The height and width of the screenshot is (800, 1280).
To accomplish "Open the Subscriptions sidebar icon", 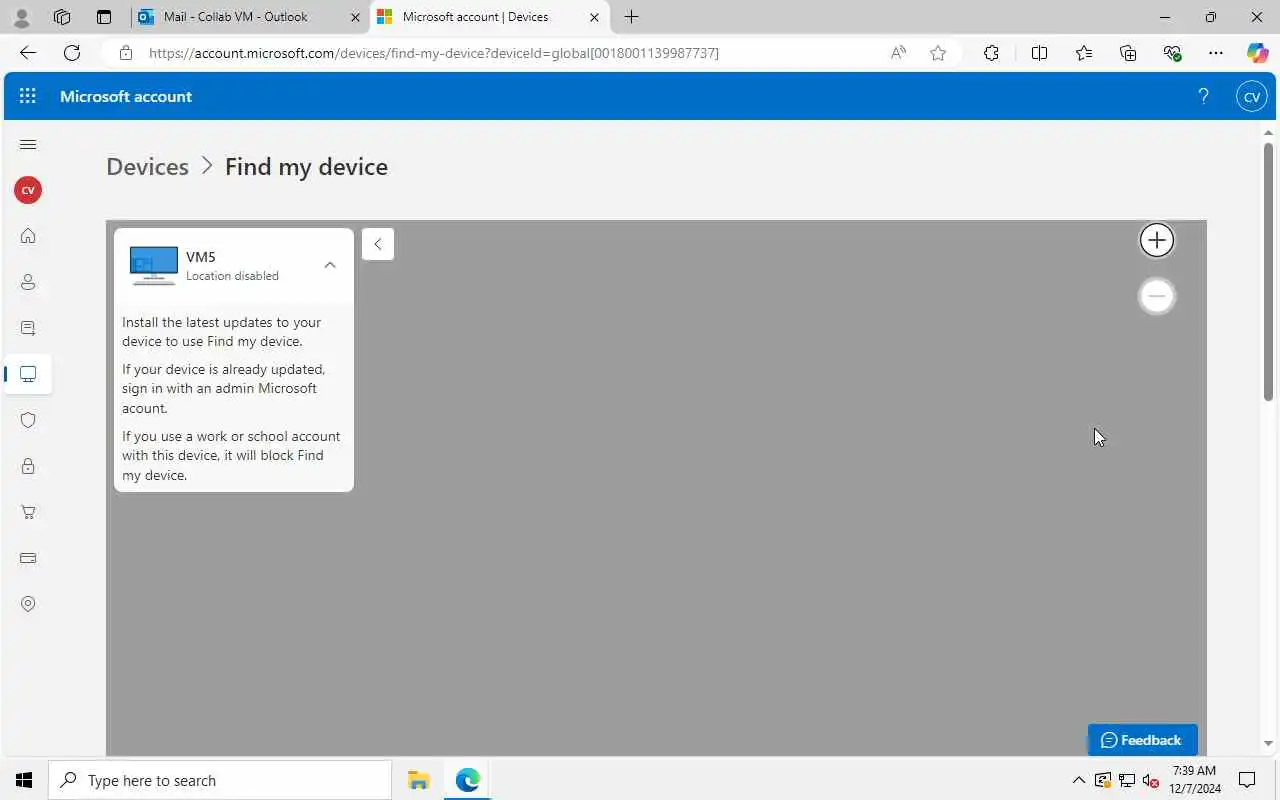I will (x=28, y=328).
